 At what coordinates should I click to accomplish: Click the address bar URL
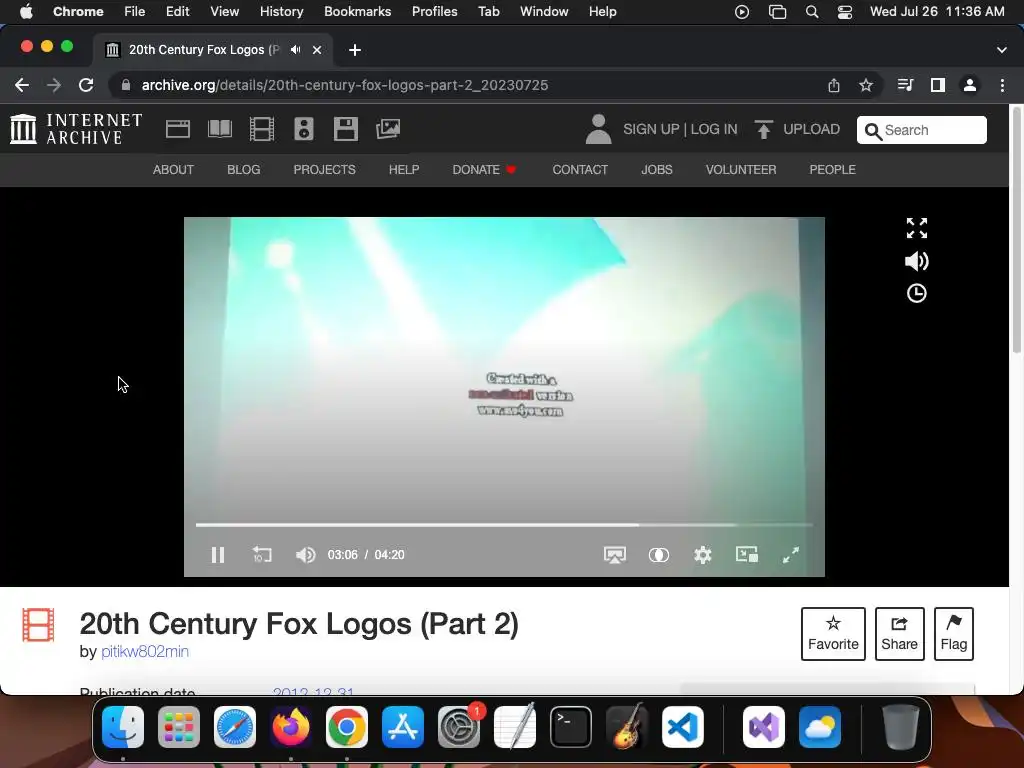coord(345,85)
